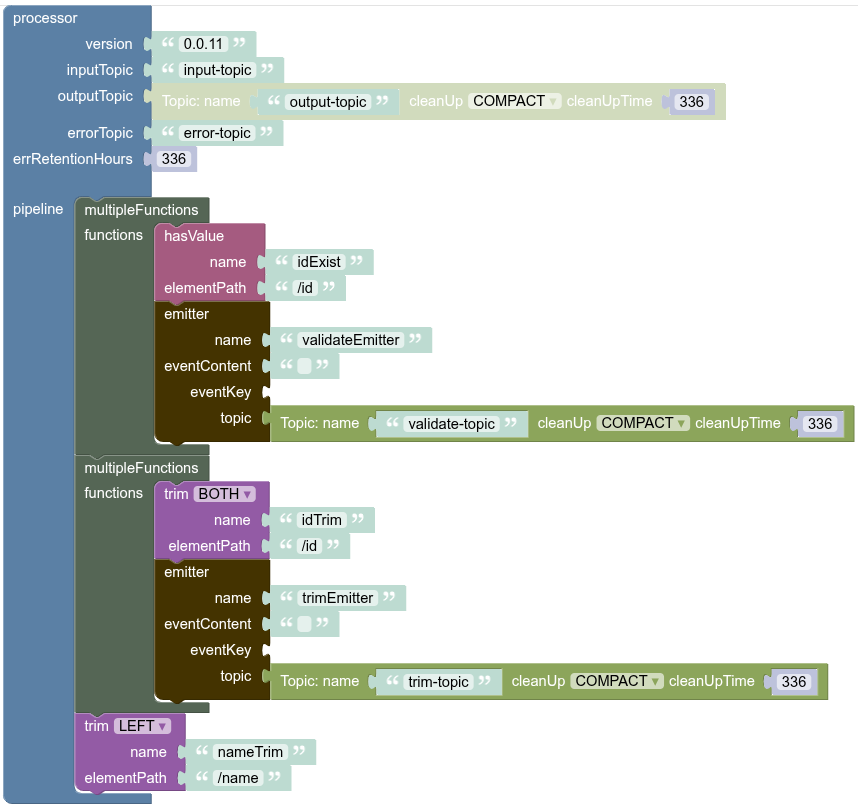Click the empty eventKey socket of trimEmitter
The width and height of the screenshot is (858, 805).
pos(266,650)
